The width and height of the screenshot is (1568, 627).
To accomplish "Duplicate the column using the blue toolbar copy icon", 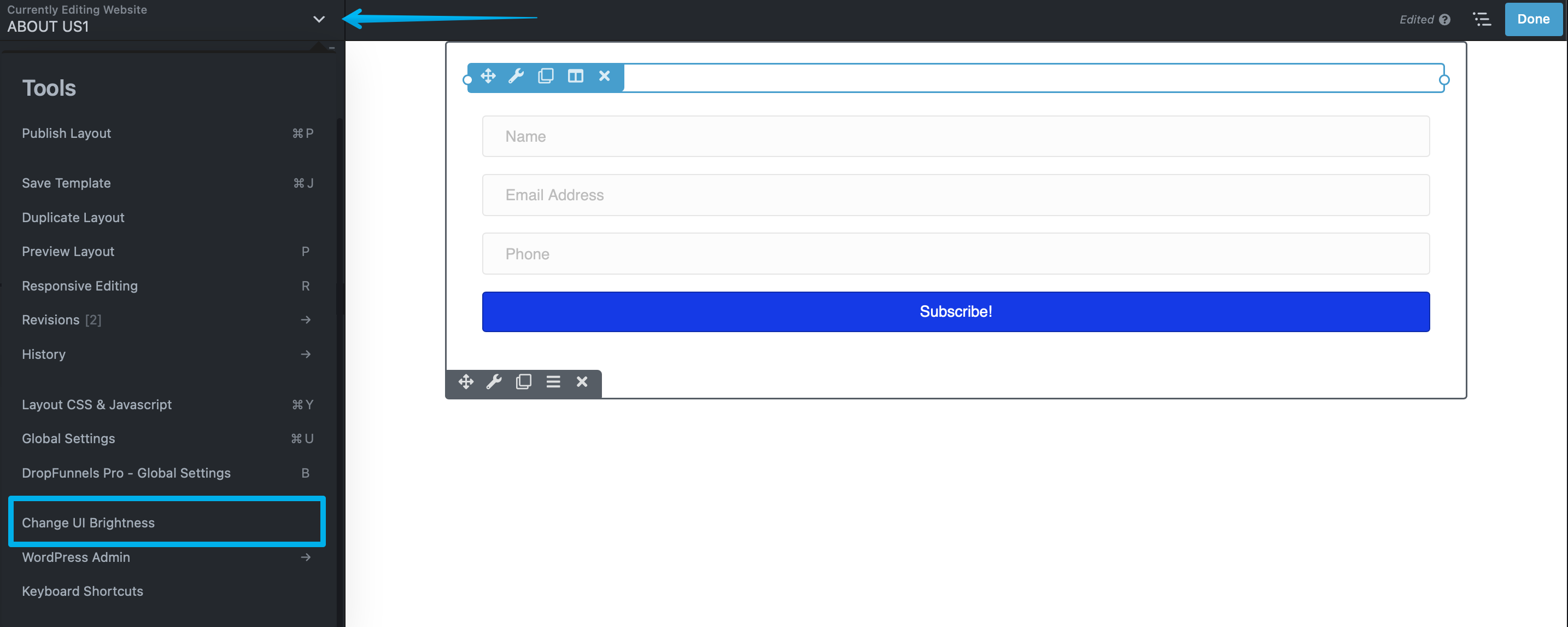I will click(546, 76).
